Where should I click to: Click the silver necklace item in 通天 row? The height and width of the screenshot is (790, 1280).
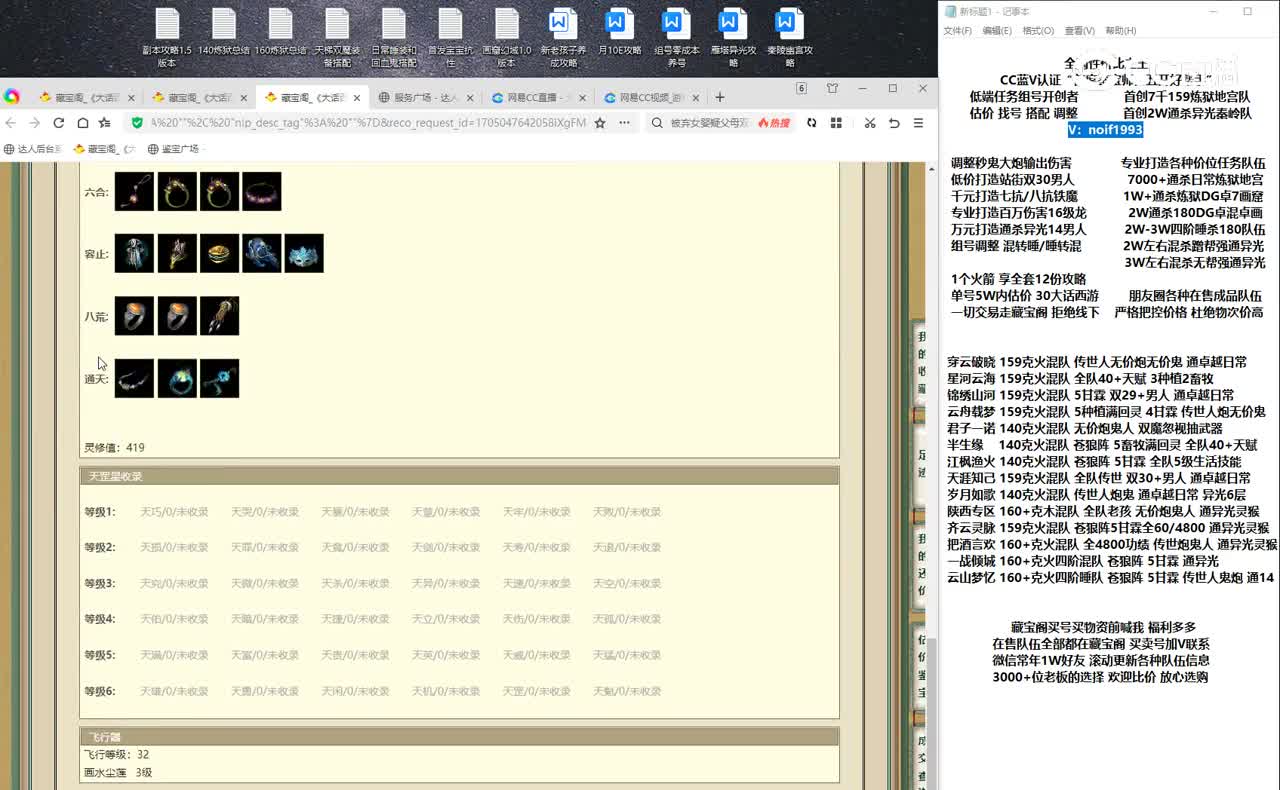click(x=134, y=378)
